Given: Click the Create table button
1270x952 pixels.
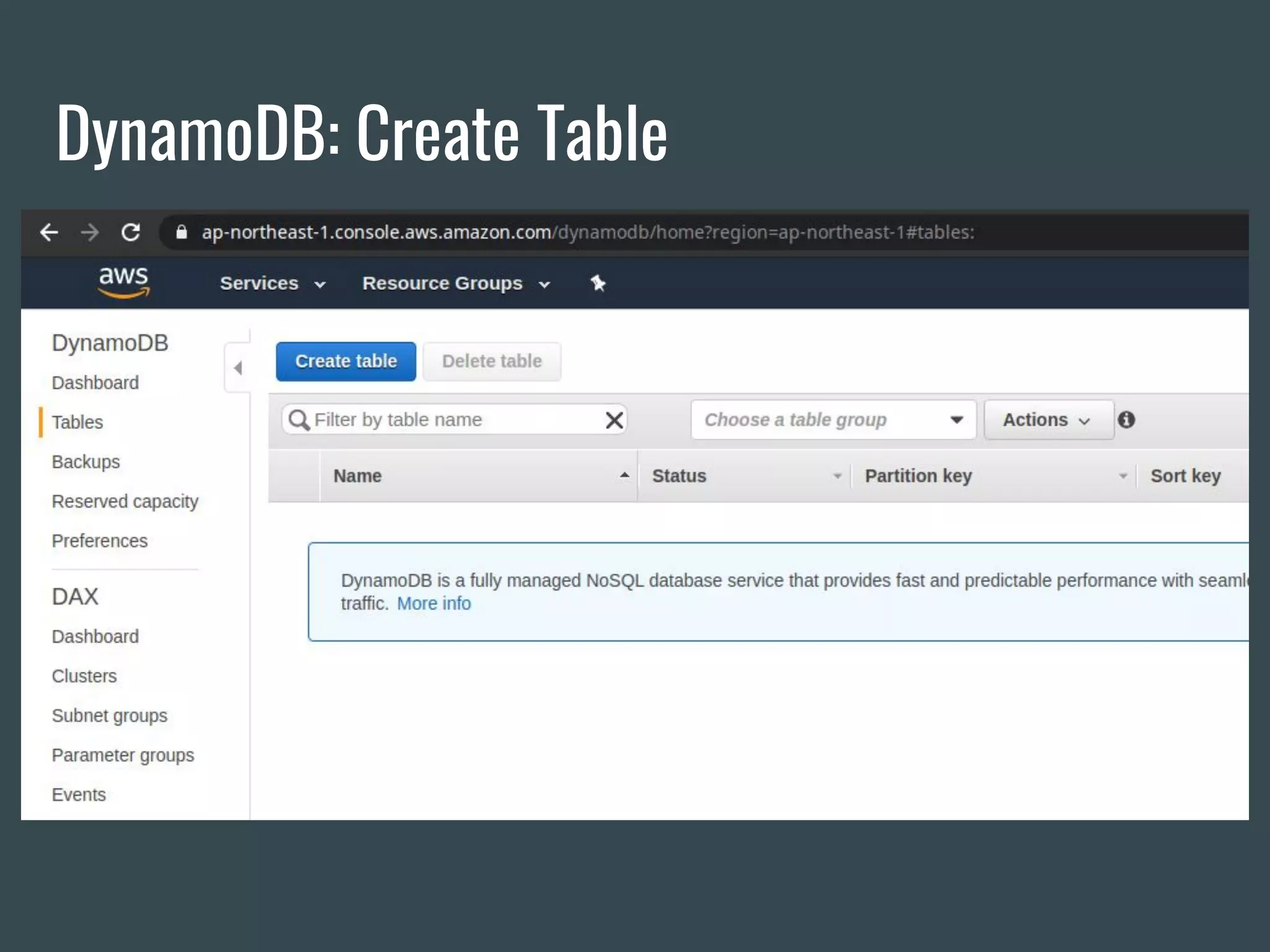Looking at the screenshot, I should click(x=345, y=361).
